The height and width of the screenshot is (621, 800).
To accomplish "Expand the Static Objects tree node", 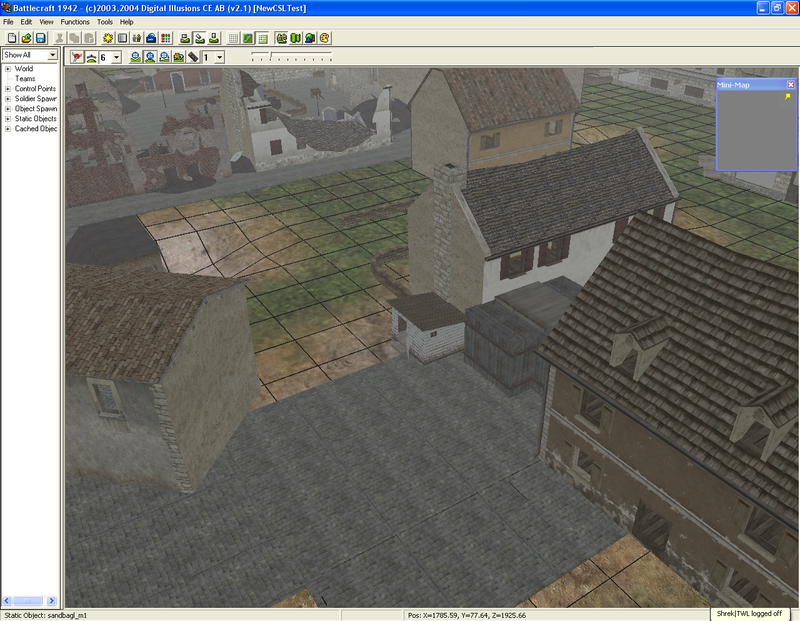I will click(8, 119).
